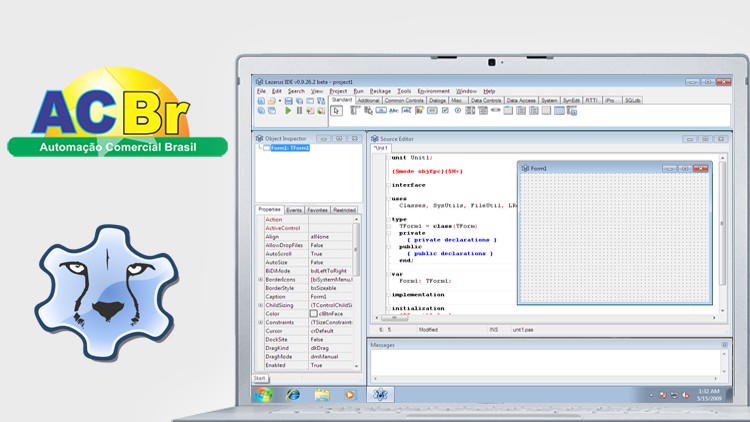This screenshot has height=422, width=750.
Task: Run the project with the green play icon
Action: coord(288,111)
